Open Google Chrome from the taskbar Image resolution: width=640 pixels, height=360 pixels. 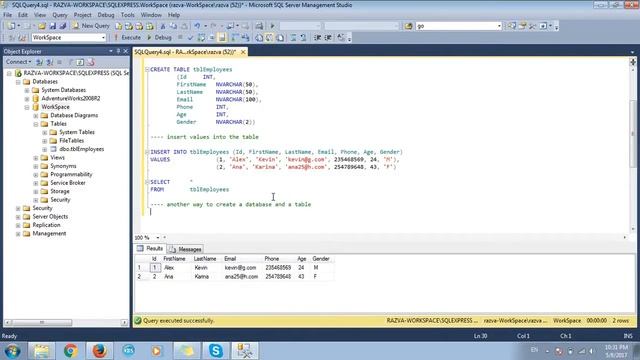[x=71, y=351]
